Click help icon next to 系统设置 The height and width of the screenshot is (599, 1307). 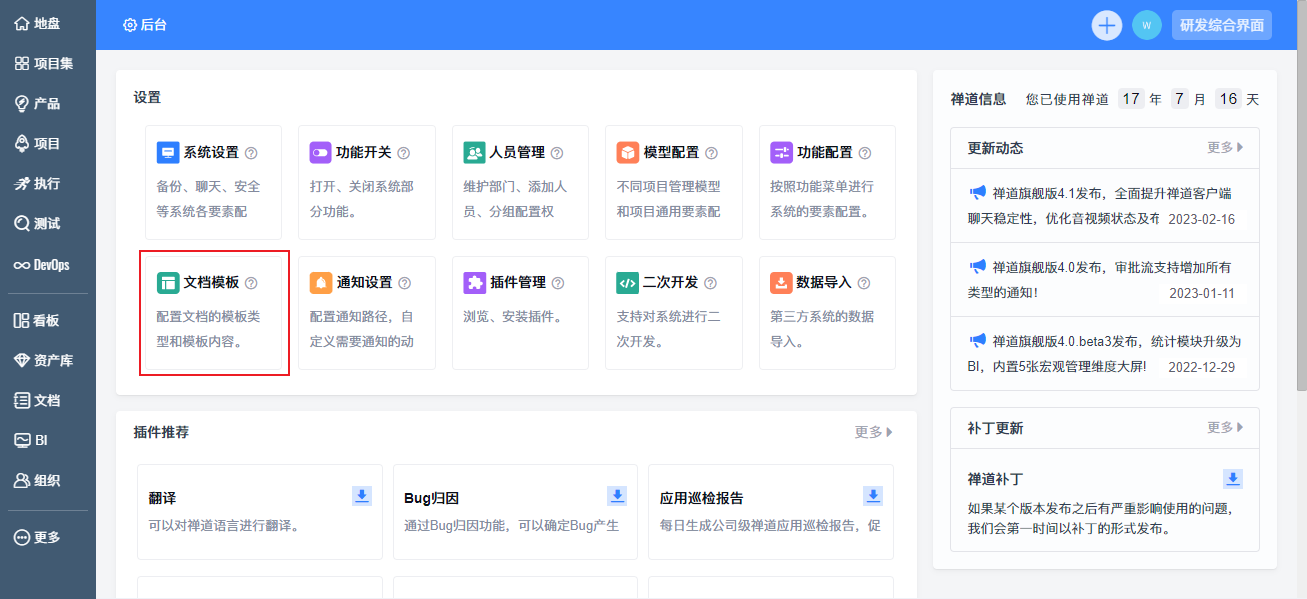click(251, 153)
